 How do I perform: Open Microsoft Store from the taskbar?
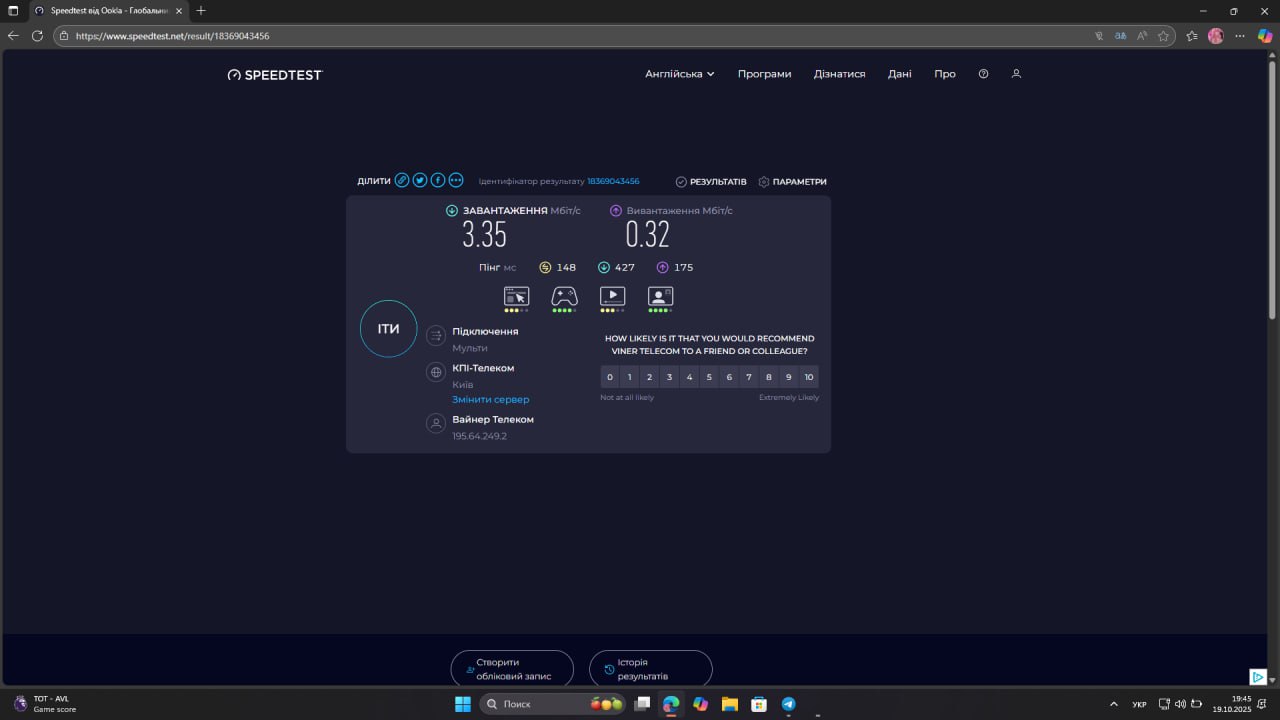click(759, 704)
